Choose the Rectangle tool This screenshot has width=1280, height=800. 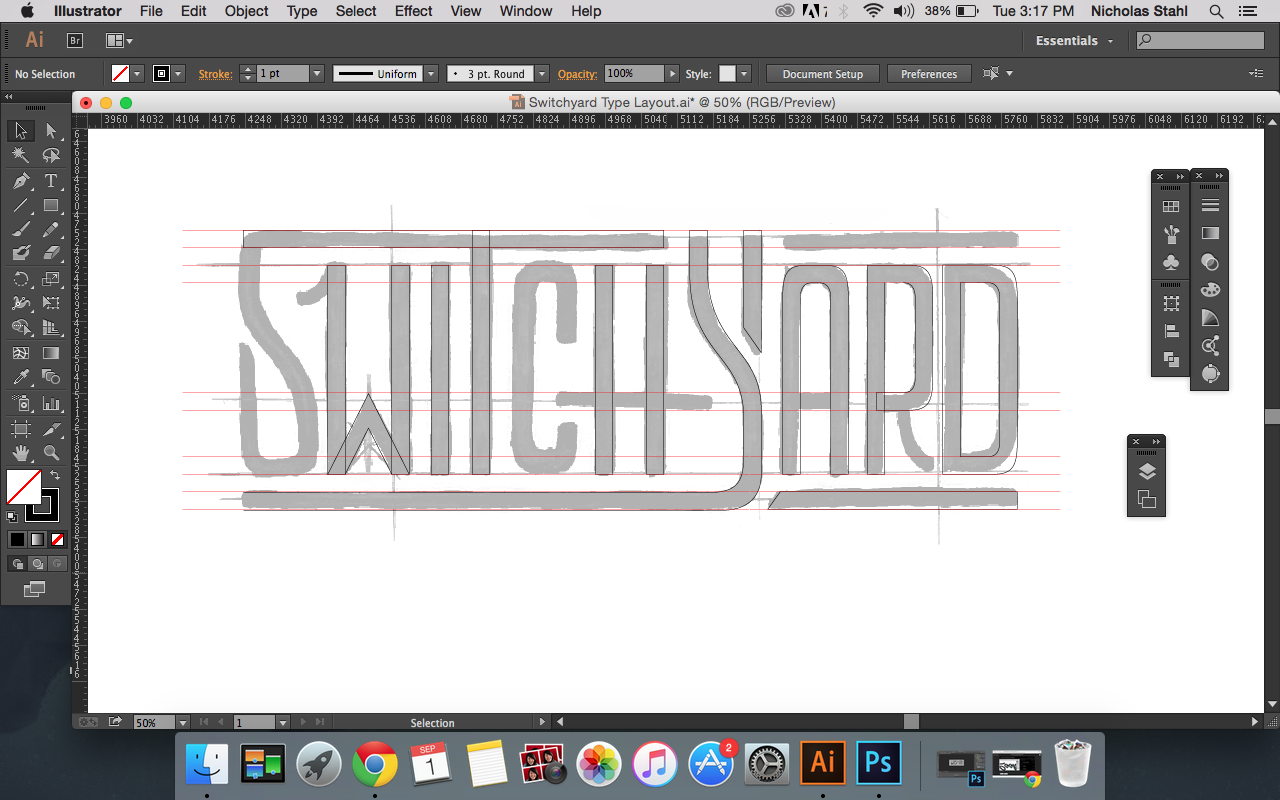(51, 206)
